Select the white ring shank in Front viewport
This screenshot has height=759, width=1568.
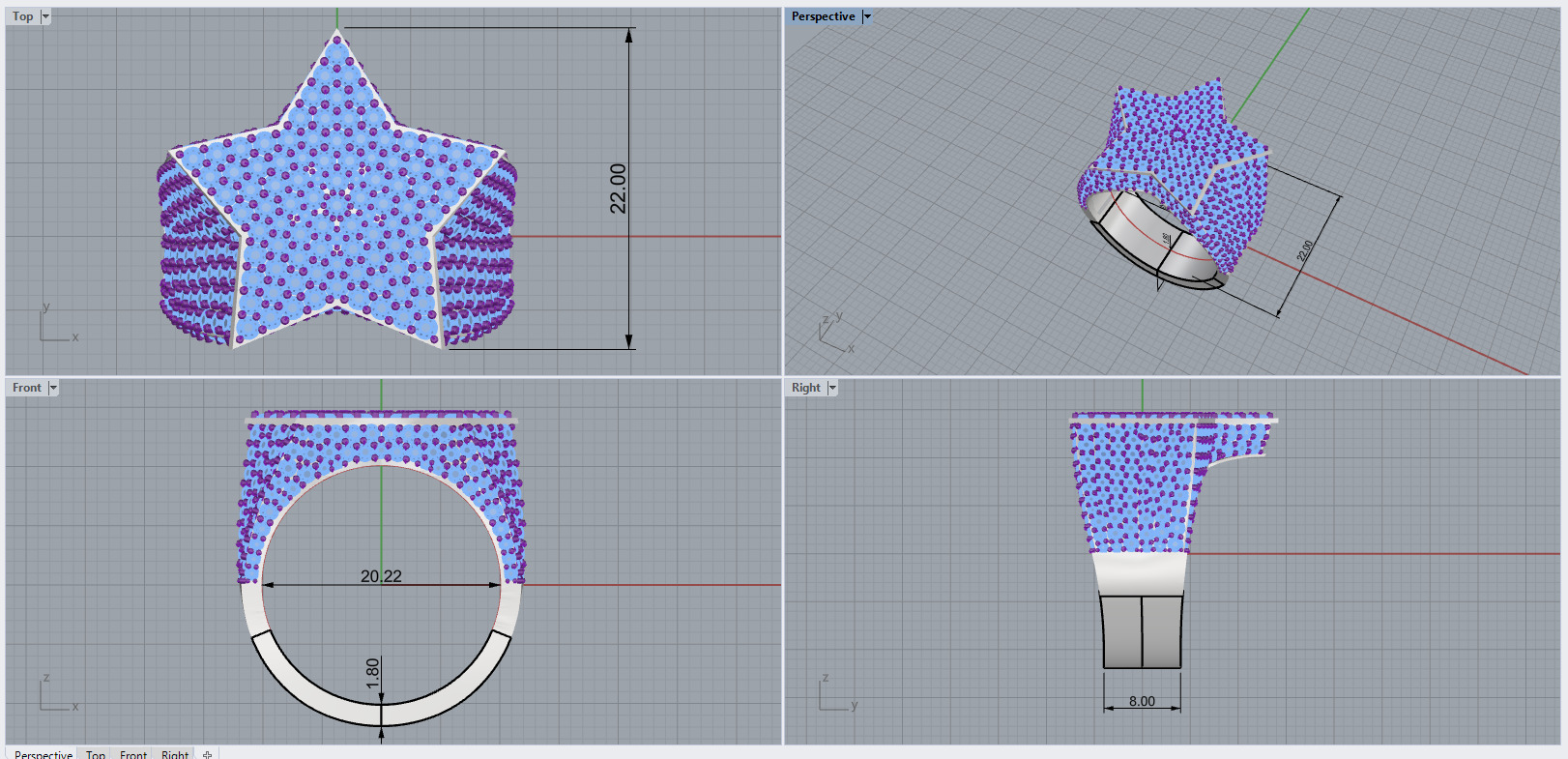[x=381, y=715]
